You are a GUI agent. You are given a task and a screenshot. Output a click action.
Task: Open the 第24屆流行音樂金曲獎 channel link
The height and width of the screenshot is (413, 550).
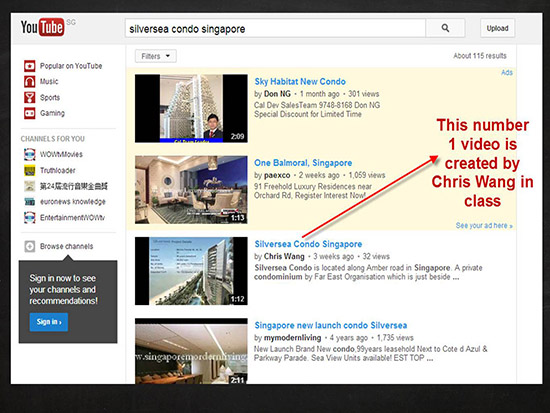tap(74, 186)
